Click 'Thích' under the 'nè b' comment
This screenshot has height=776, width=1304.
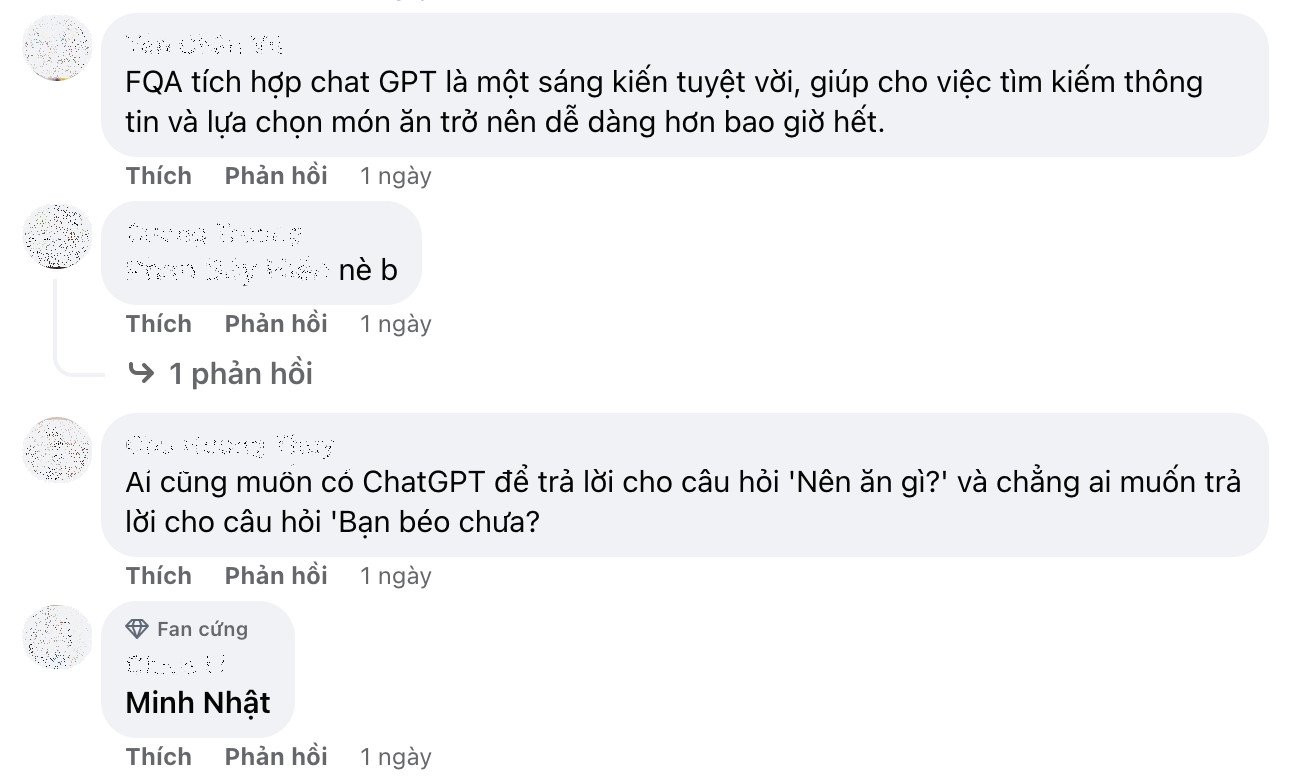158,323
